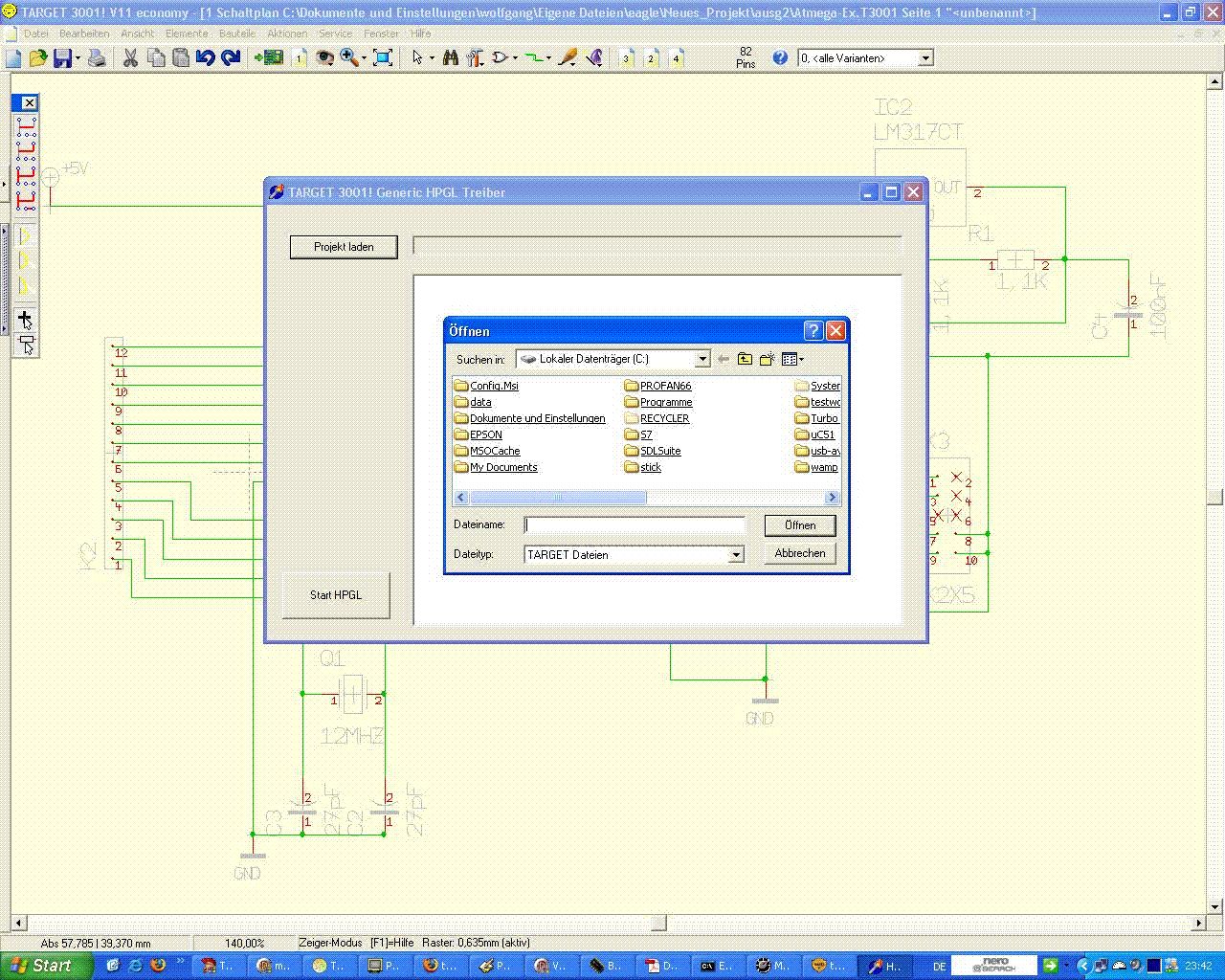Open the view menu dropdown in file dialog
Screen dimensions: 1225x980
click(793, 359)
